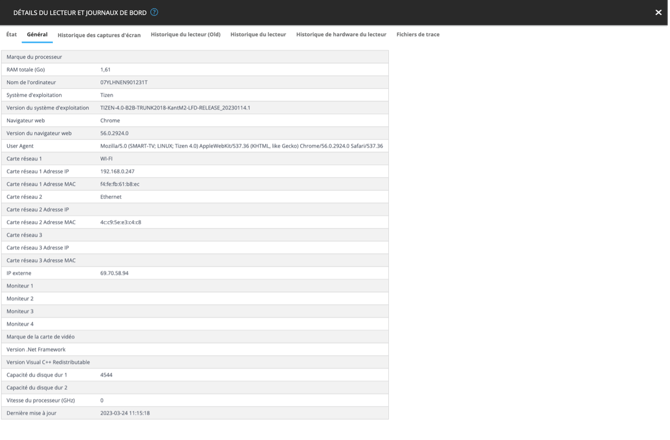Image resolution: width=670 pixels, height=440 pixels.
Task: Click the Moniteur 3 row label
Action: (20, 311)
